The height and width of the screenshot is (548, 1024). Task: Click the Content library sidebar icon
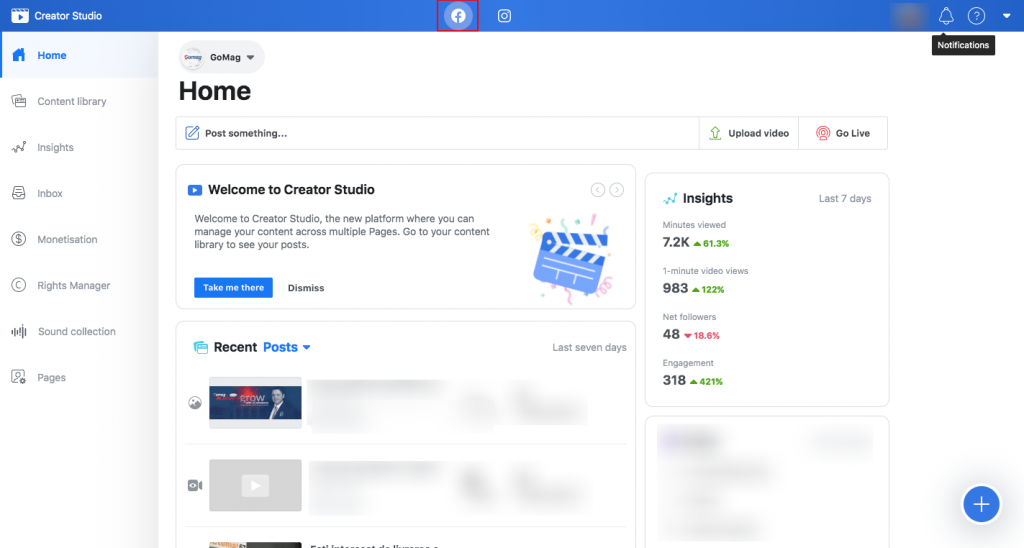[19, 101]
